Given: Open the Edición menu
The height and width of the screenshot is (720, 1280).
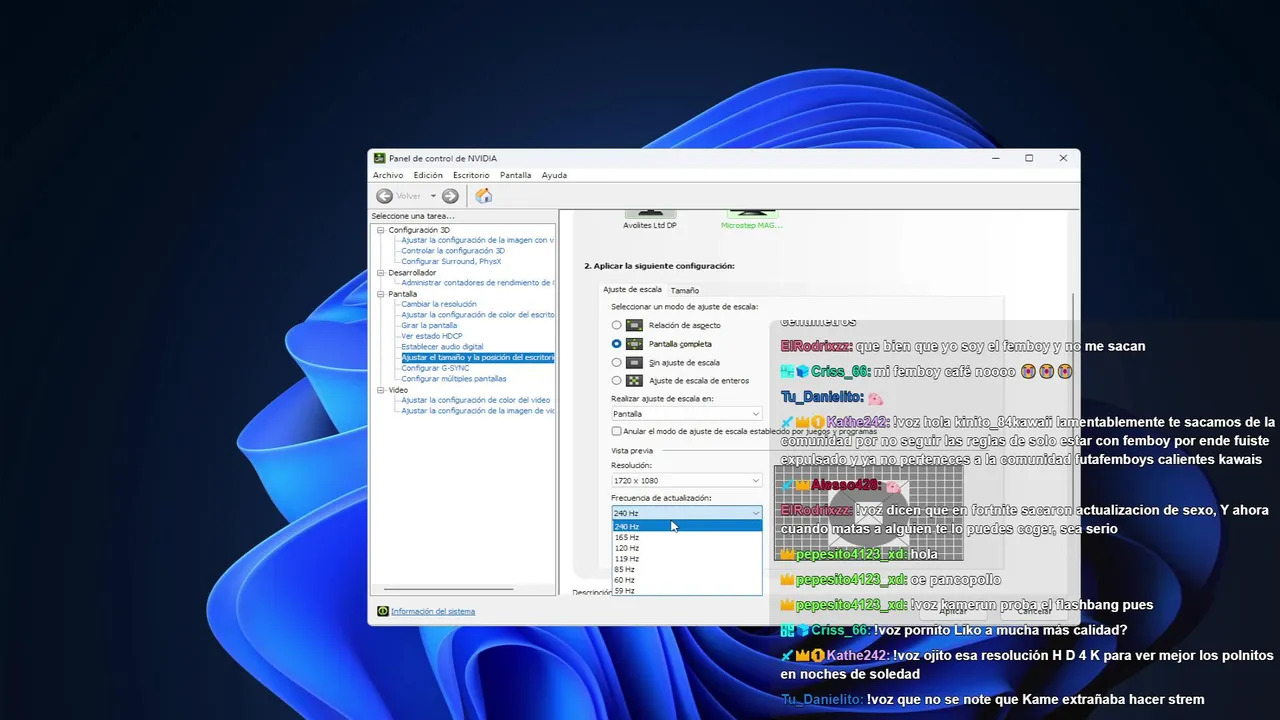Looking at the screenshot, I should click(x=428, y=175).
